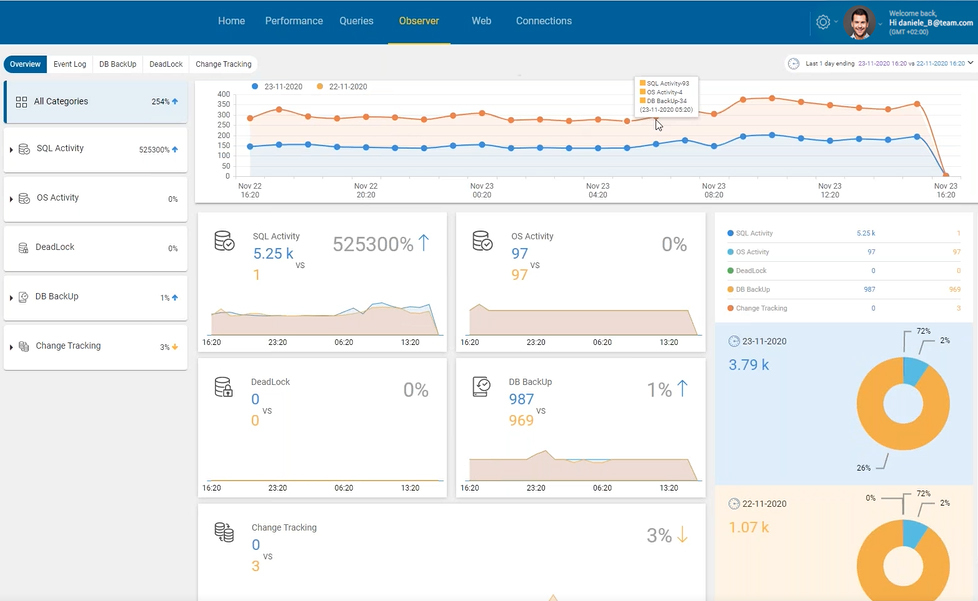Select DeadLock in the sidebar list
This screenshot has width=978, height=601.
[55, 247]
